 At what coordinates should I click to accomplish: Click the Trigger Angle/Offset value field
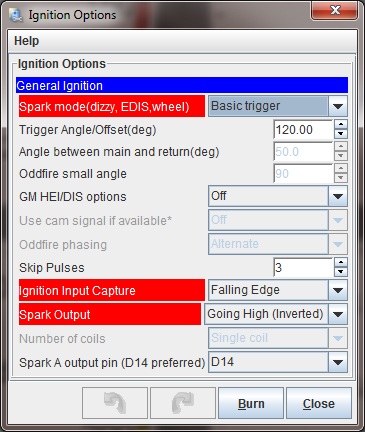pos(303,129)
